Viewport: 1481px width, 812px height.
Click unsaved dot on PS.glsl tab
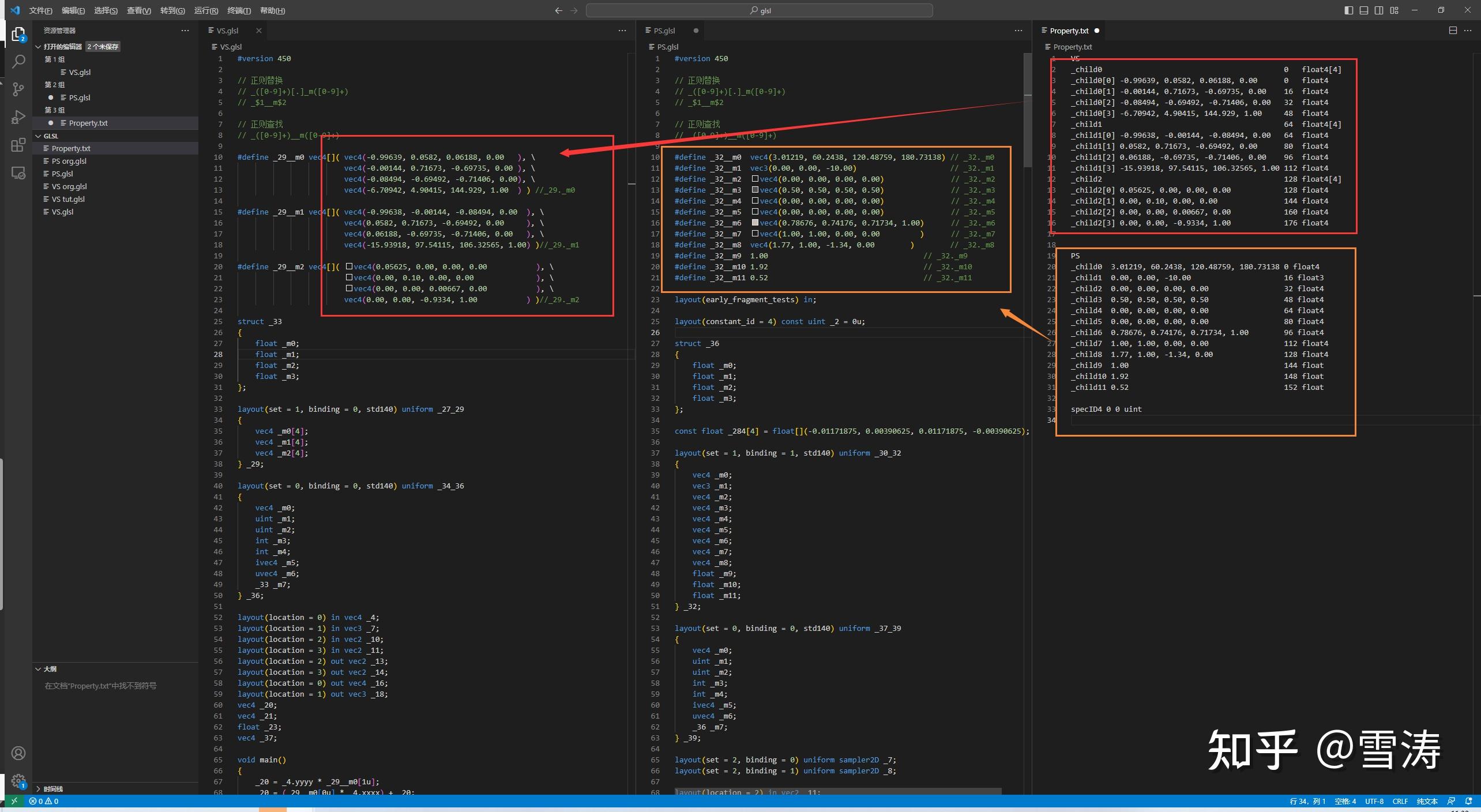point(696,31)
